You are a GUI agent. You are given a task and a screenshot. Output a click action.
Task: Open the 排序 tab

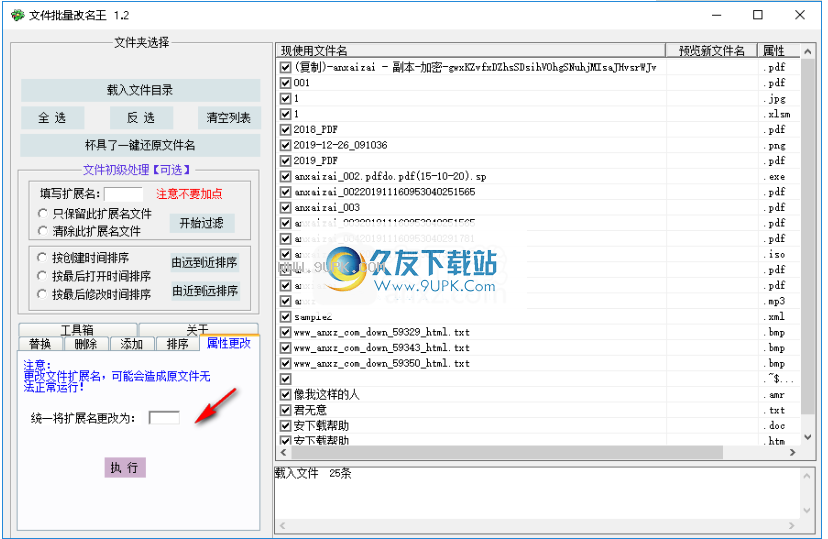pyautogui.click(x=178, y=344)
